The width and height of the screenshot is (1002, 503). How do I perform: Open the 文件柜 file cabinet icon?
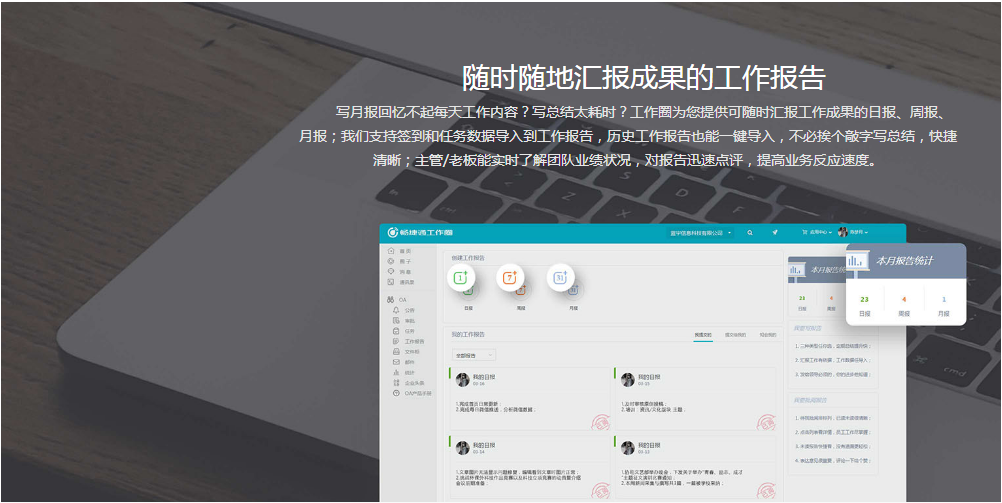click(396, 352)
